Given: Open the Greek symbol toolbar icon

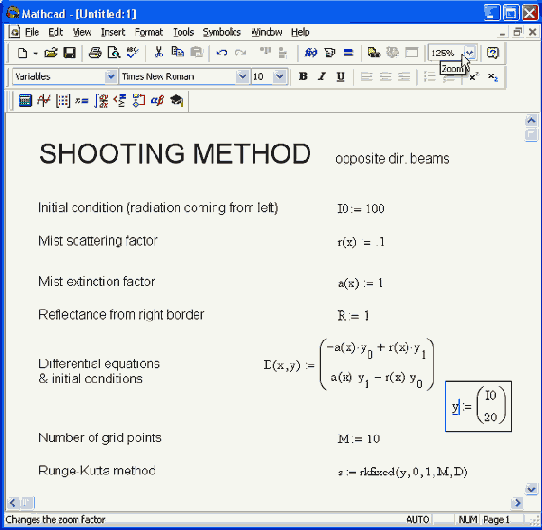Looking at the screenshot, I should coord(157,101).
